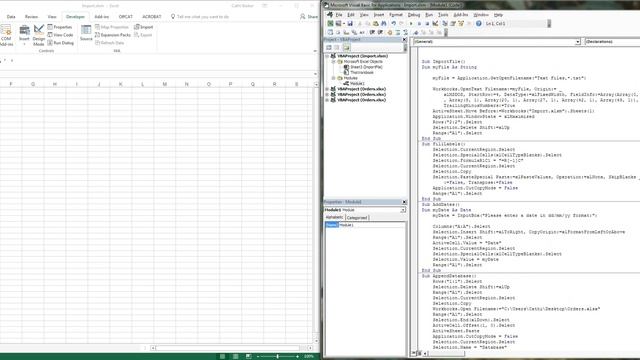Click the 100% zoom level in Excel status bar
This screenshot has height=360, width=640.
coord(309,356)
